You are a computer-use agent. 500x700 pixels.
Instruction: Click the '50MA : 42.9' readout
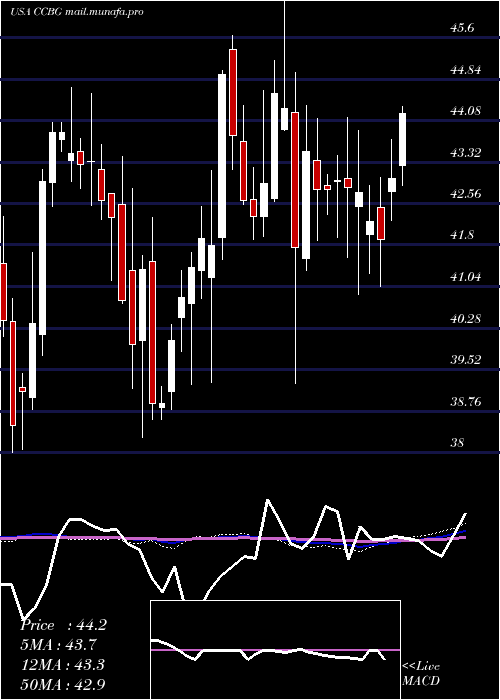[x=63, y=685]
